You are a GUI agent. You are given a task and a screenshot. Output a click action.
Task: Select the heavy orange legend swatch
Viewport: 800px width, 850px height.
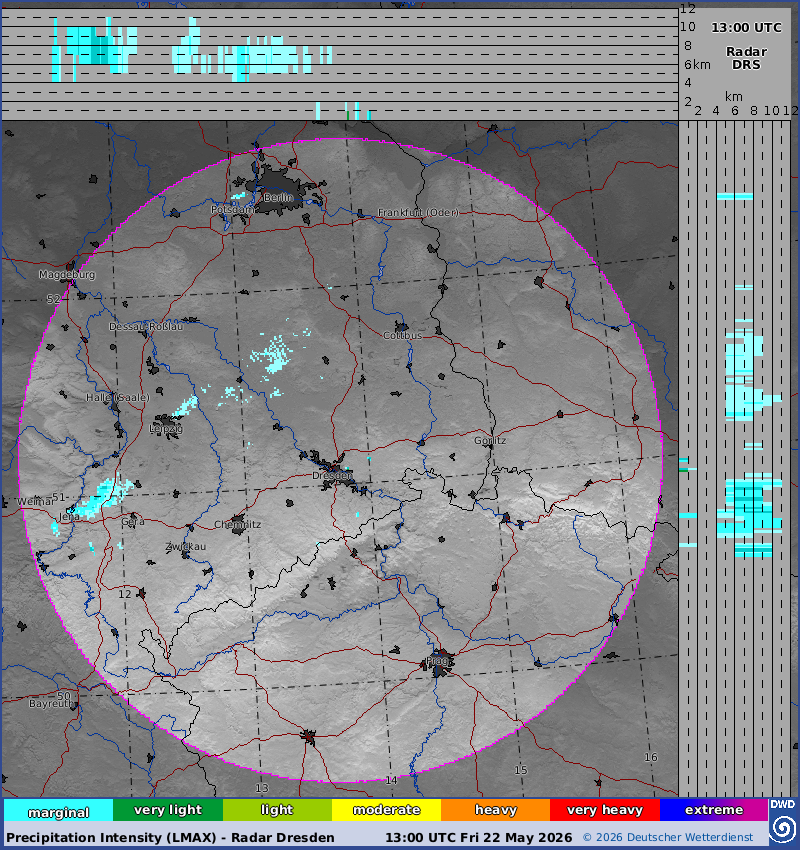point(495,810)
